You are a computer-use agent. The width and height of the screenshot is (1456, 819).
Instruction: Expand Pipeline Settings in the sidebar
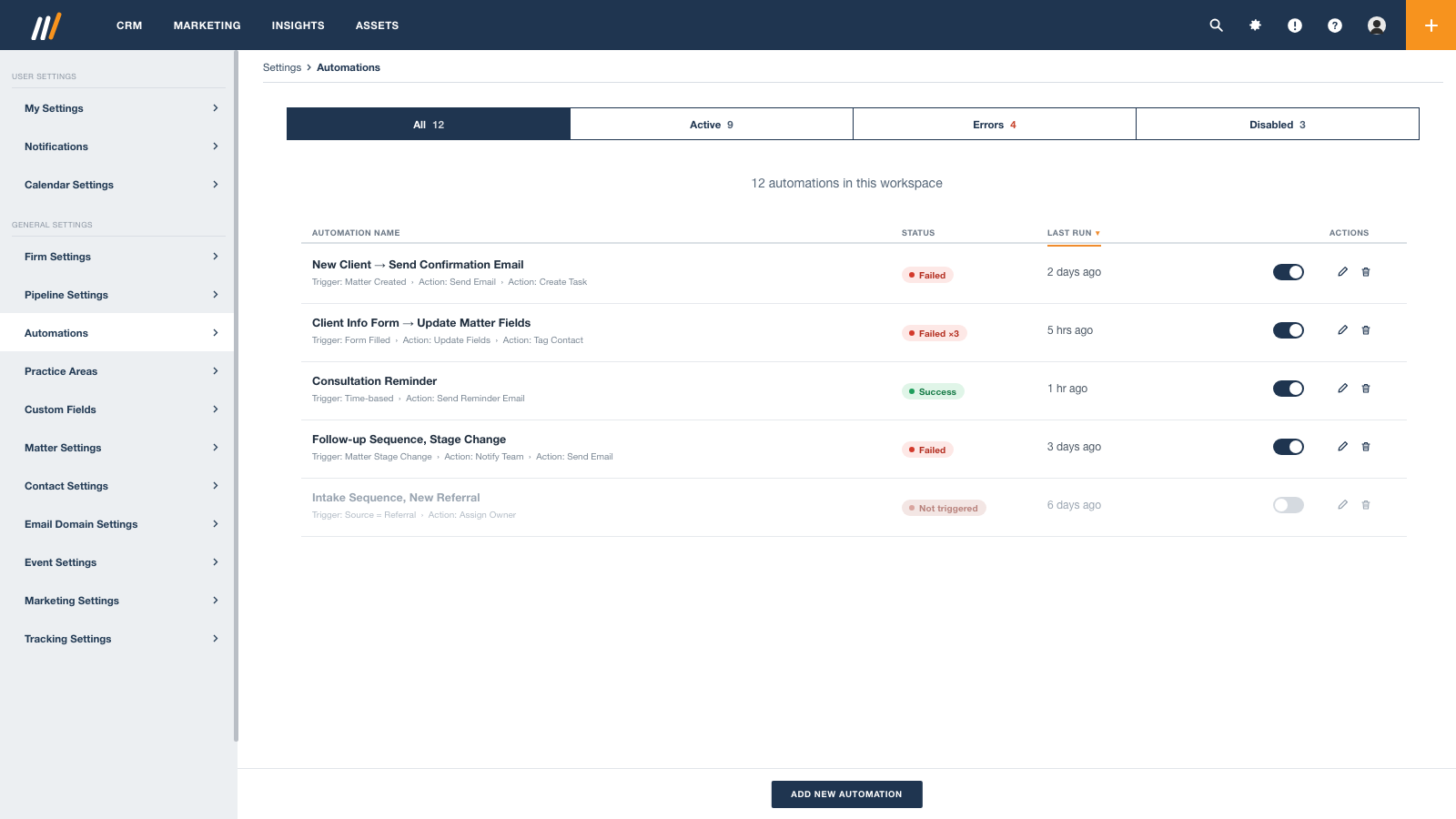(x=116, y=295)
